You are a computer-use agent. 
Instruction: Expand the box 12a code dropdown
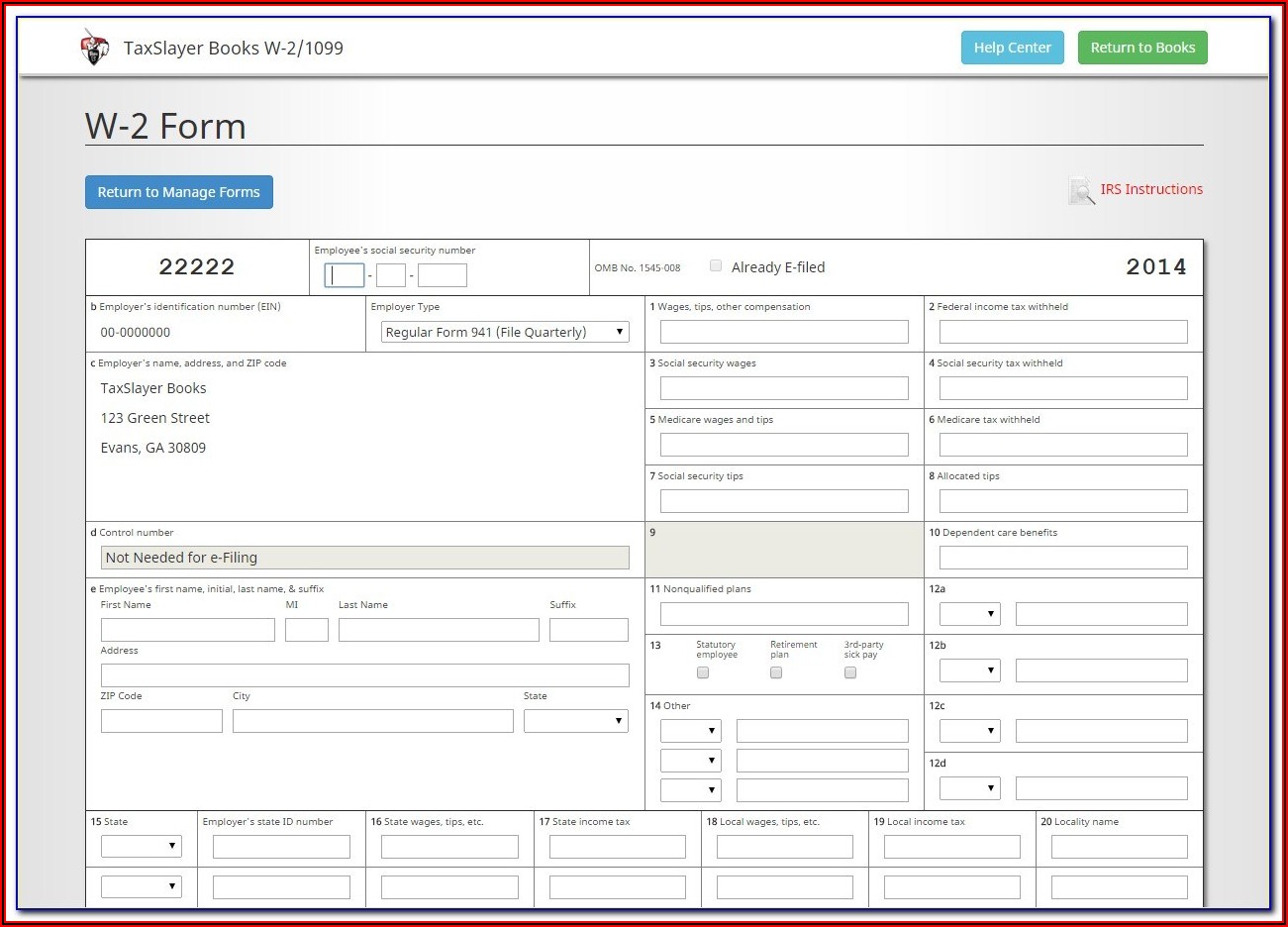(969, 614)
